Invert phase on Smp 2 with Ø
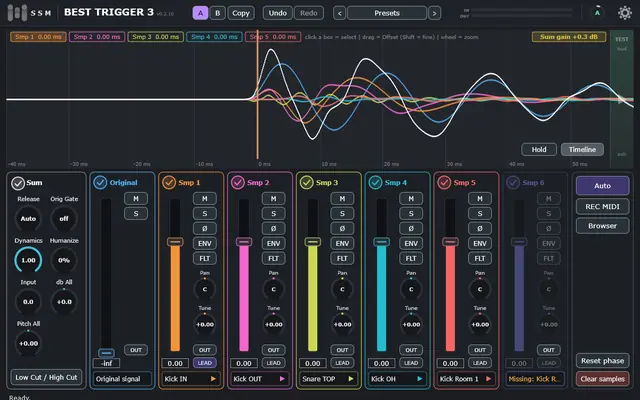This screenshot has width=640, height=400. pos(273,229)
